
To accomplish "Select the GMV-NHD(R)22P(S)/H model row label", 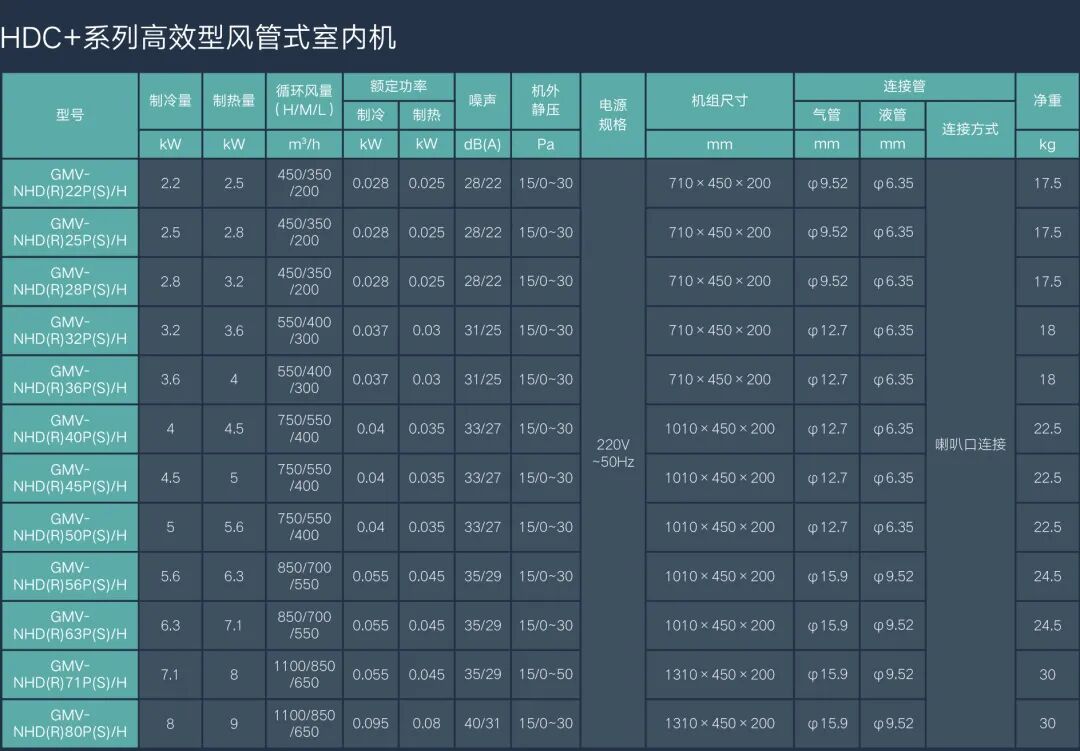I will [69, 183].
